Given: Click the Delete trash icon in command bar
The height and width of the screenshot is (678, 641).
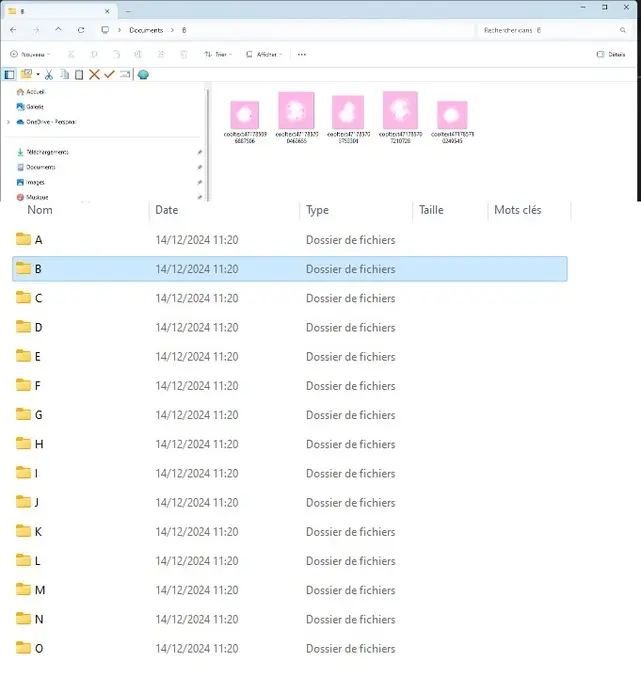Looking at the screenshot, I should (x=184, y=54).
